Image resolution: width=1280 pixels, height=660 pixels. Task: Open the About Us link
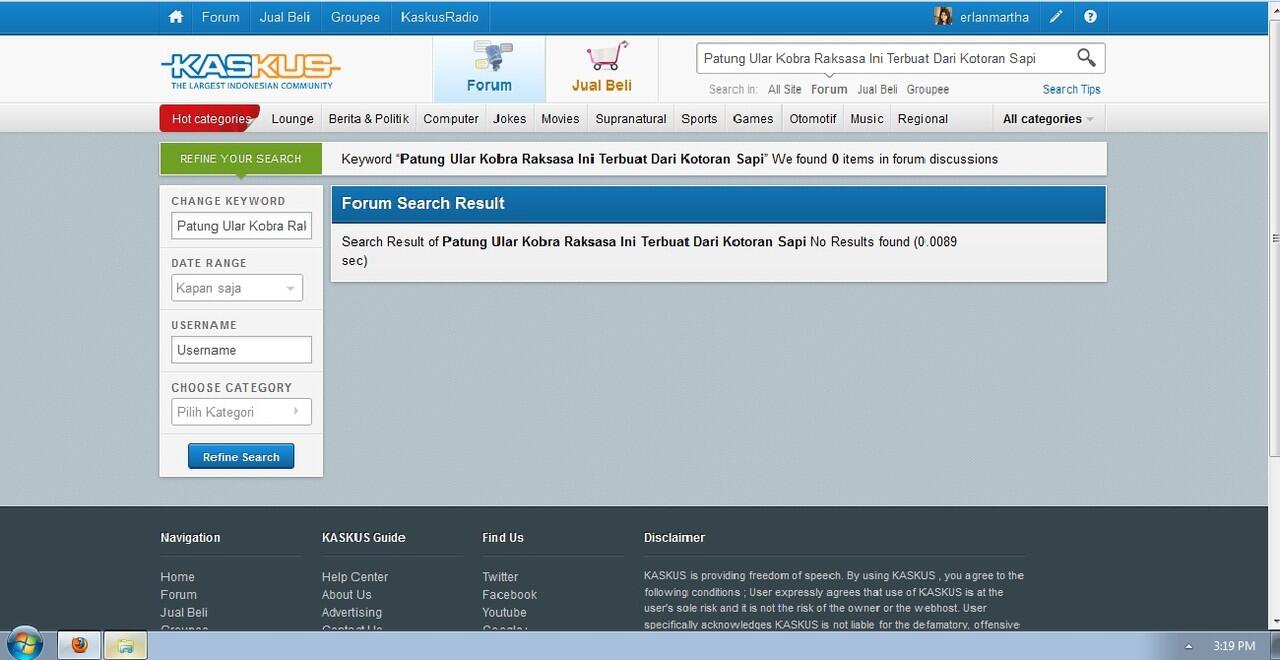coord(347,595)
